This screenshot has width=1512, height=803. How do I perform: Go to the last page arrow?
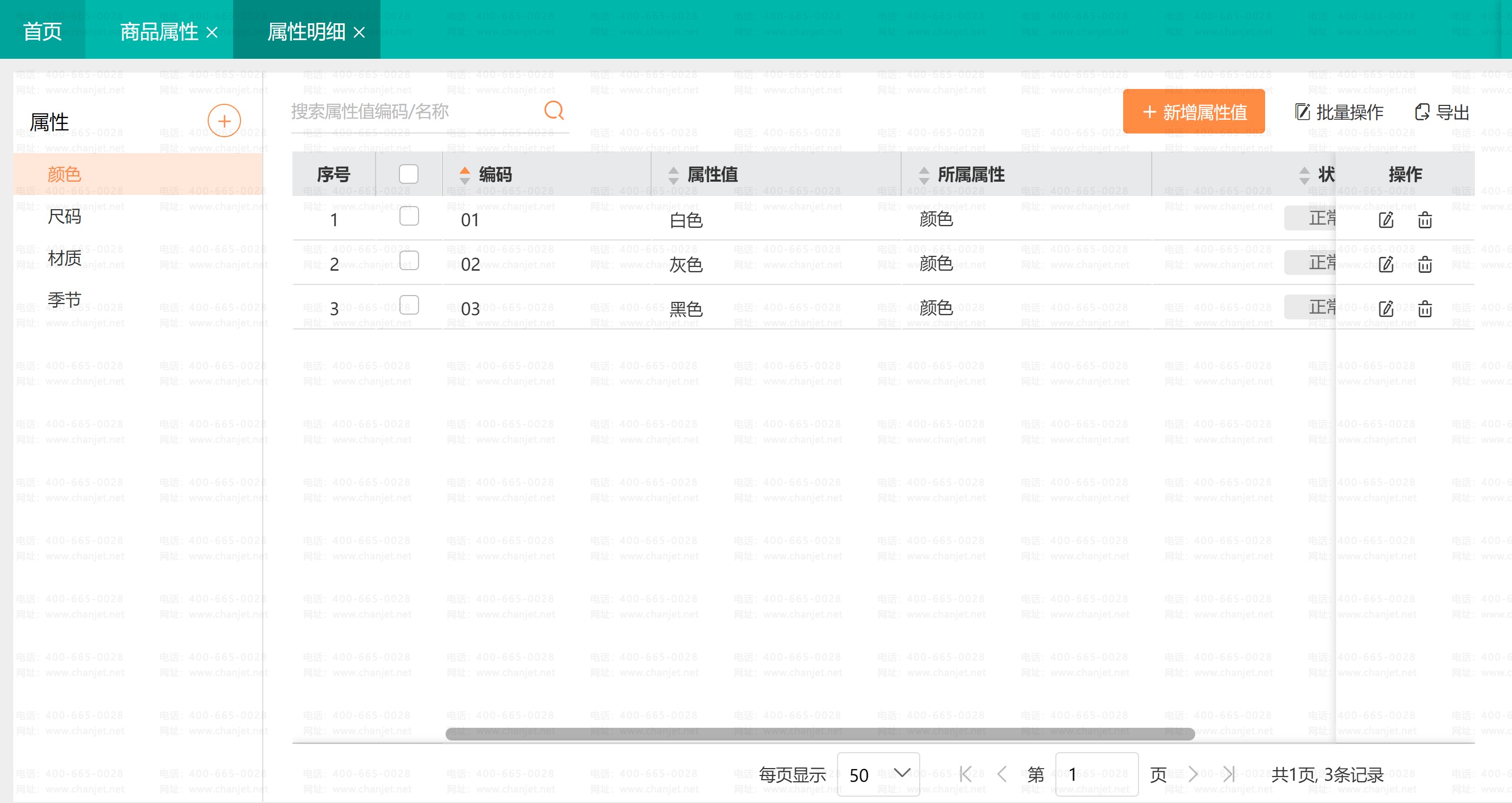[1229, 774]
